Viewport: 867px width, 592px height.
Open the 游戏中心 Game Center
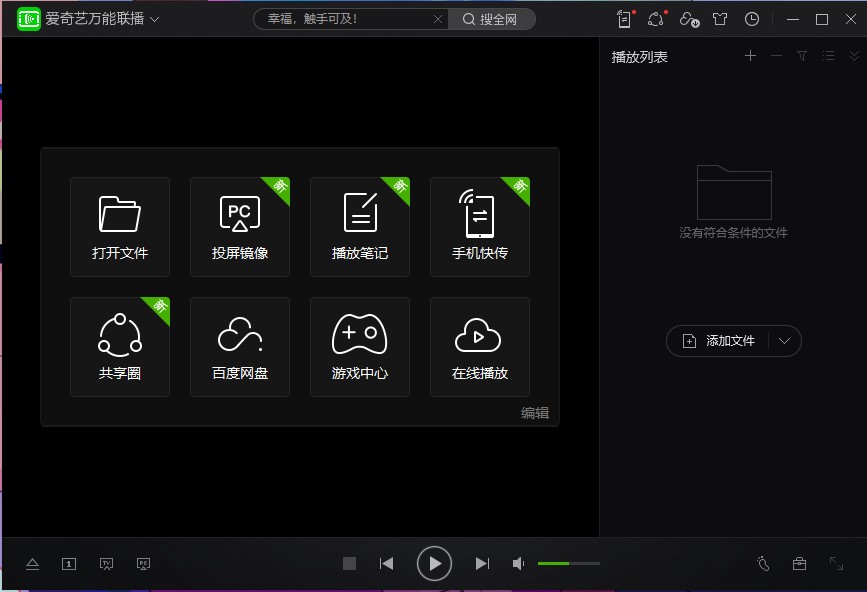pos(359,347)
